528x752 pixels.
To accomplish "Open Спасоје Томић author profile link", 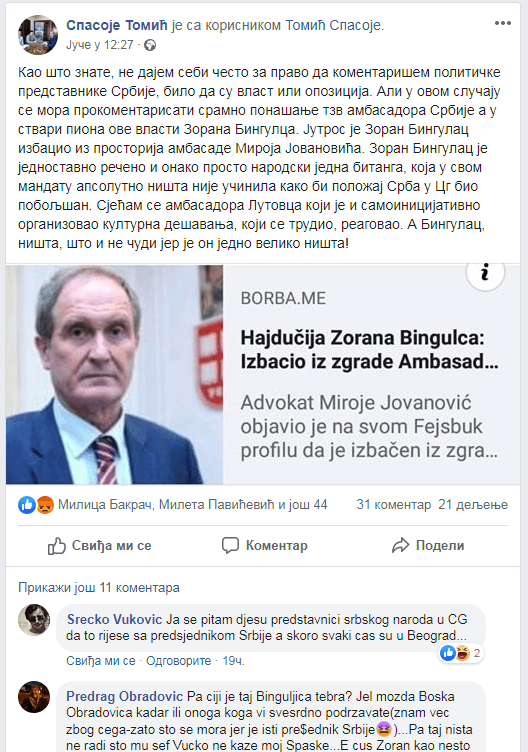I will pyautogui.click(x=117, y=25).
